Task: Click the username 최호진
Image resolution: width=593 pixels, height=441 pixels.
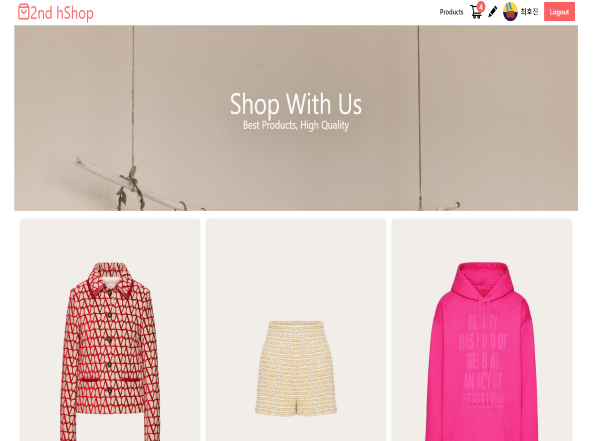Action: [529, 12]
